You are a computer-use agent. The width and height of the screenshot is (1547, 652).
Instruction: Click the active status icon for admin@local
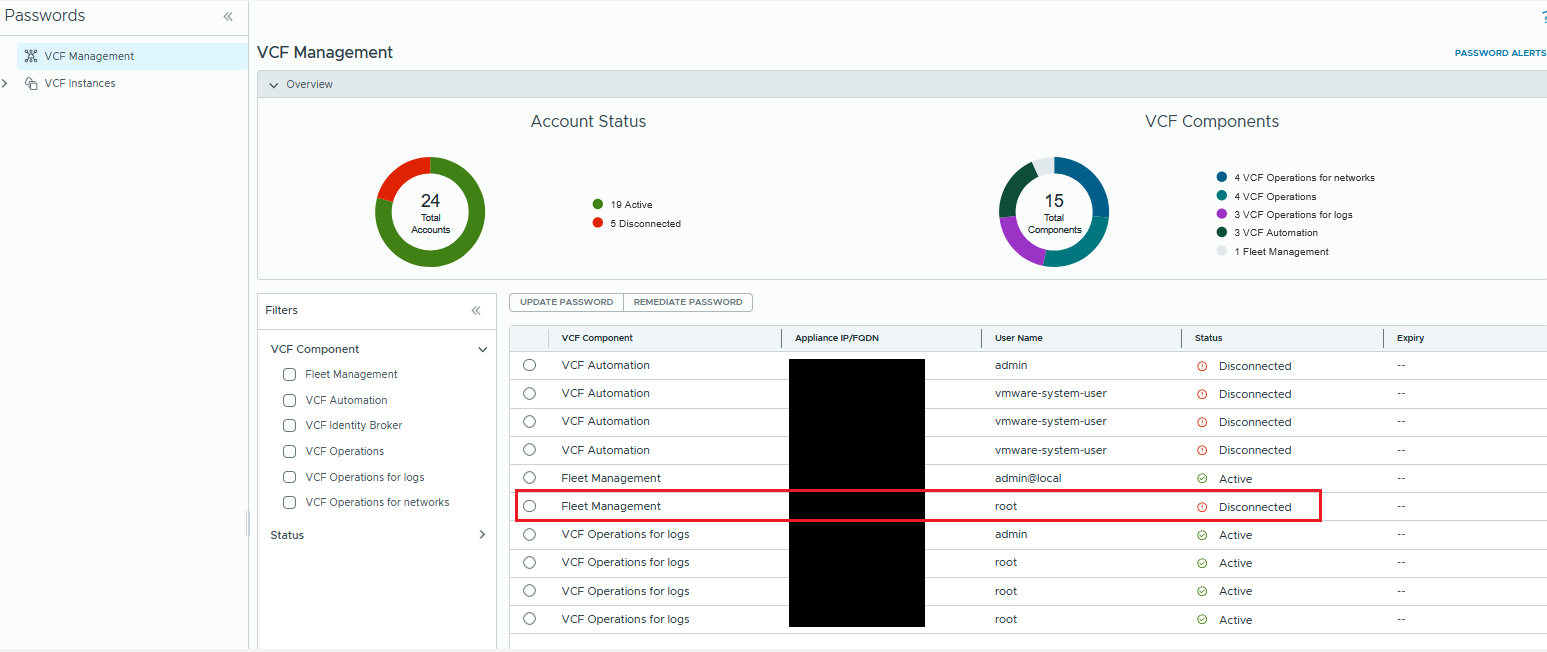[x=1202, y=479]
